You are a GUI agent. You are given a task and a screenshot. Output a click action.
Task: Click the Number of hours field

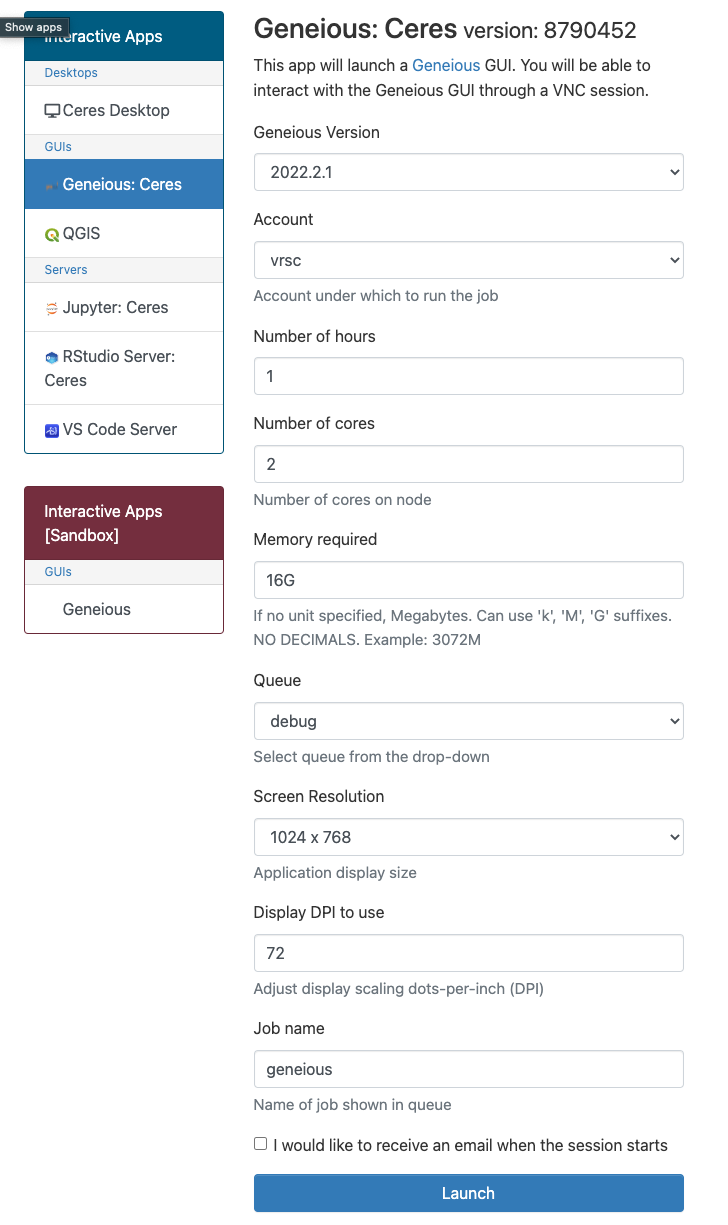tap(468, 376)
